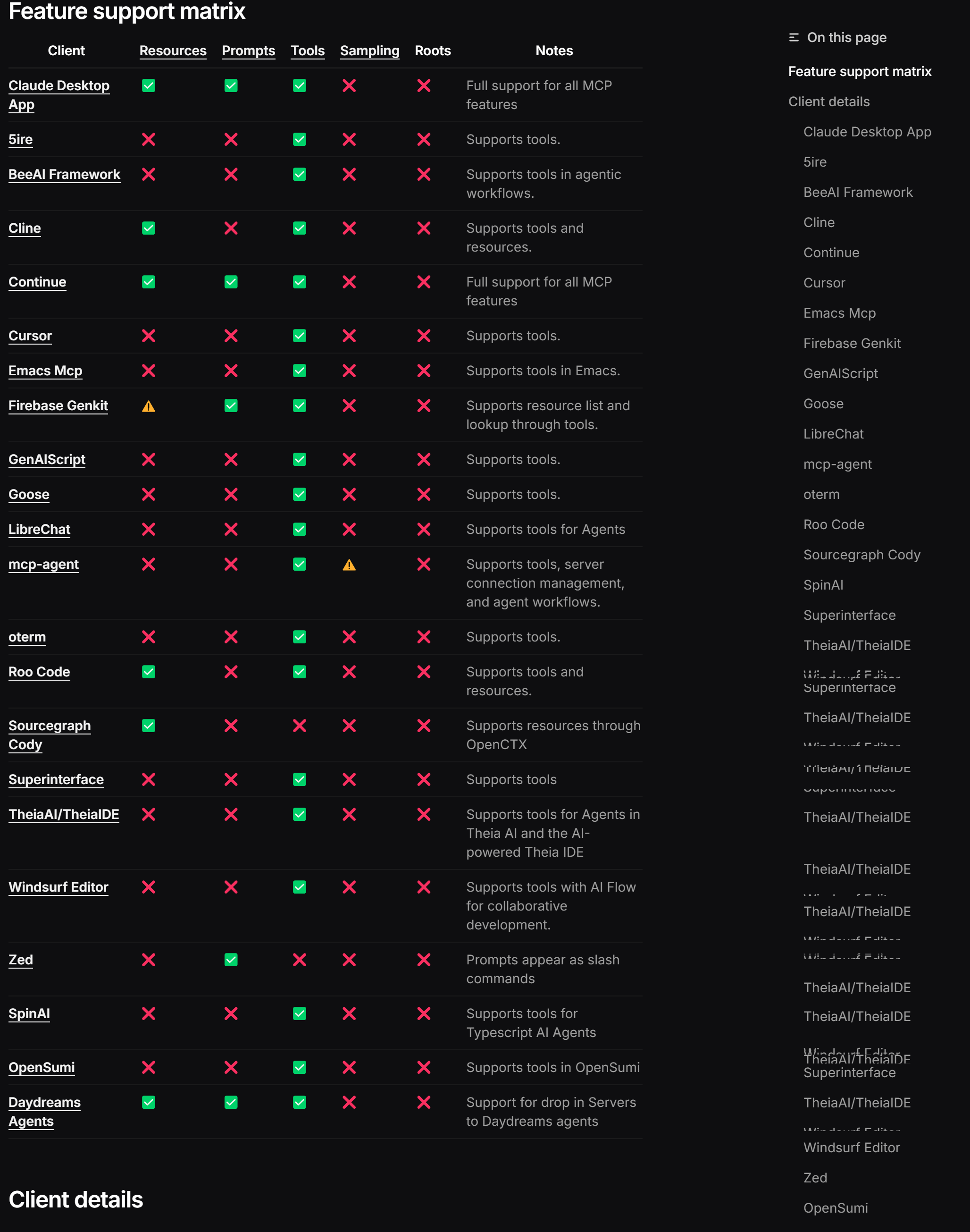The height and width of the screenshot is (1232, 970).
Task: Click Roo Code's Resources checkmark
Action: click(148, 672)
